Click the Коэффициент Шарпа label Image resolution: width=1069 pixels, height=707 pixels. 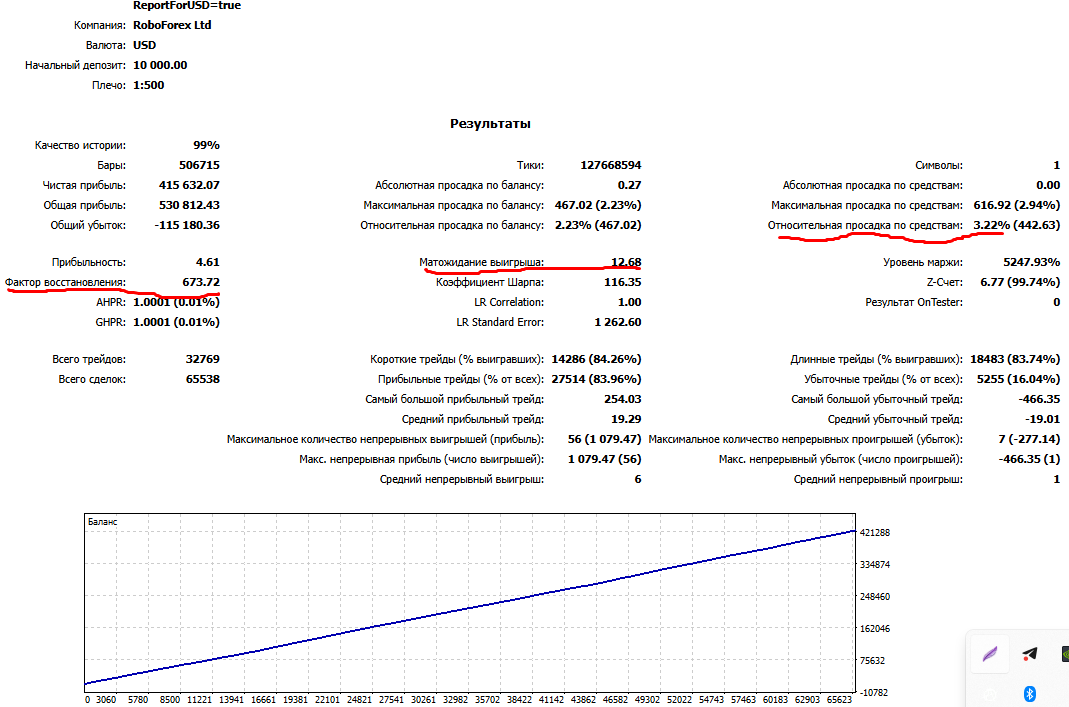(490, 282)
